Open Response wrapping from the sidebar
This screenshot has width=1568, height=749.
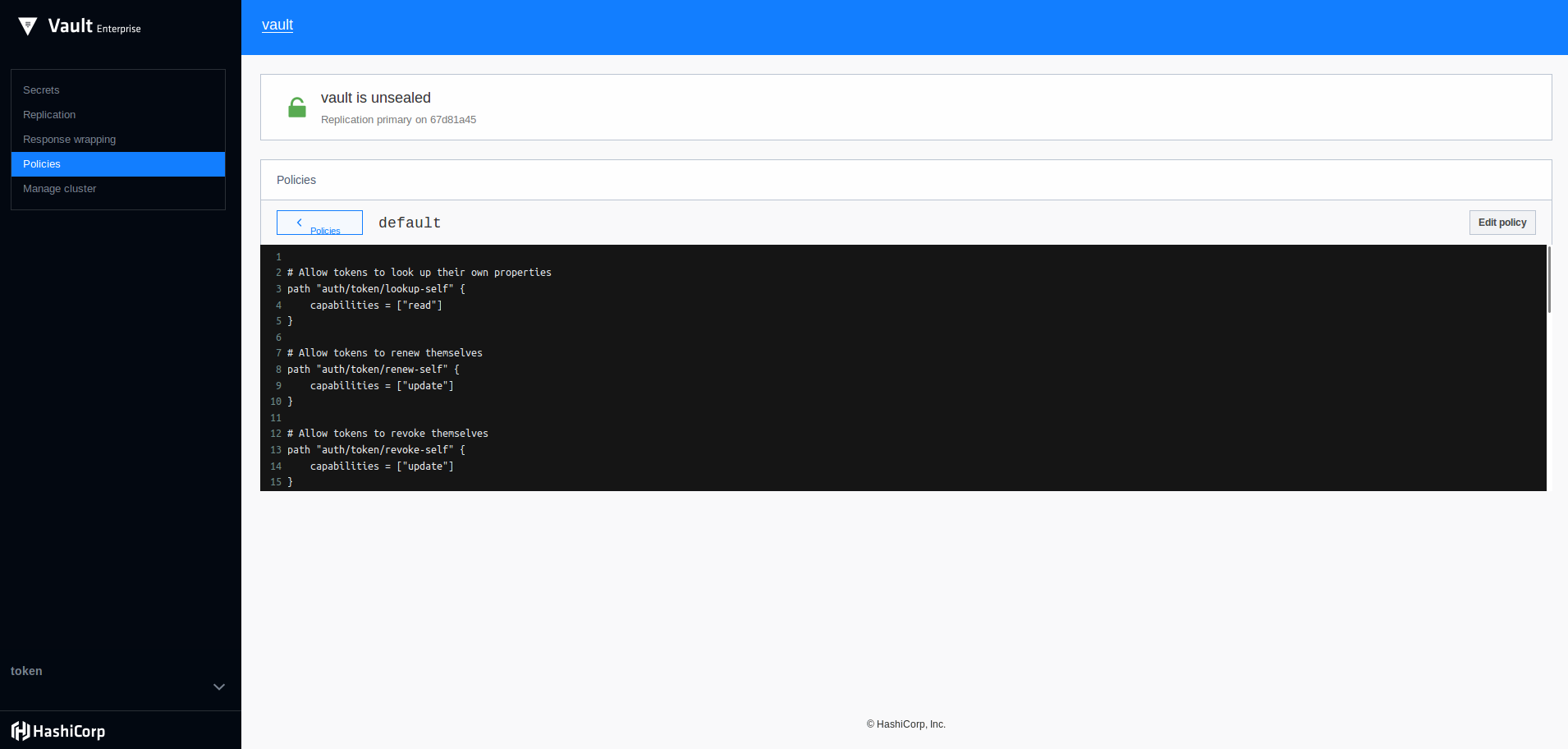coord(69,140)
